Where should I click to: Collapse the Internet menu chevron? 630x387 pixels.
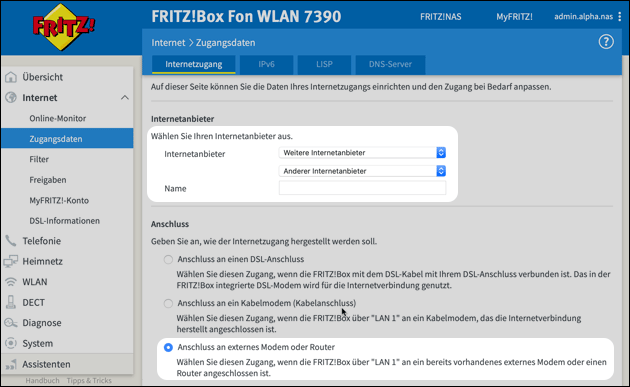click(x=125, y=98)
